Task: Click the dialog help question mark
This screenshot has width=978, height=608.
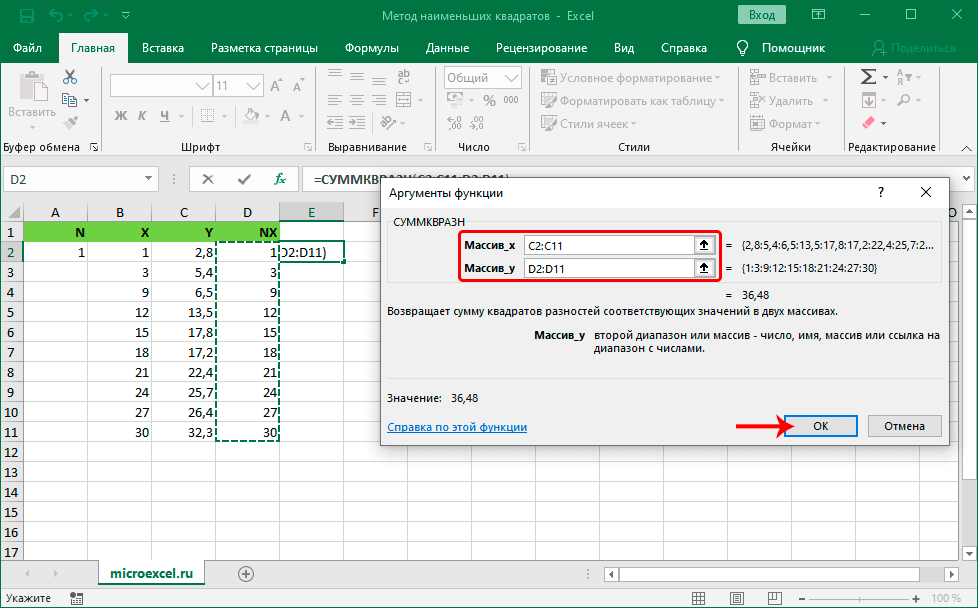Action: pyautogui.click(x=880, y=193)
